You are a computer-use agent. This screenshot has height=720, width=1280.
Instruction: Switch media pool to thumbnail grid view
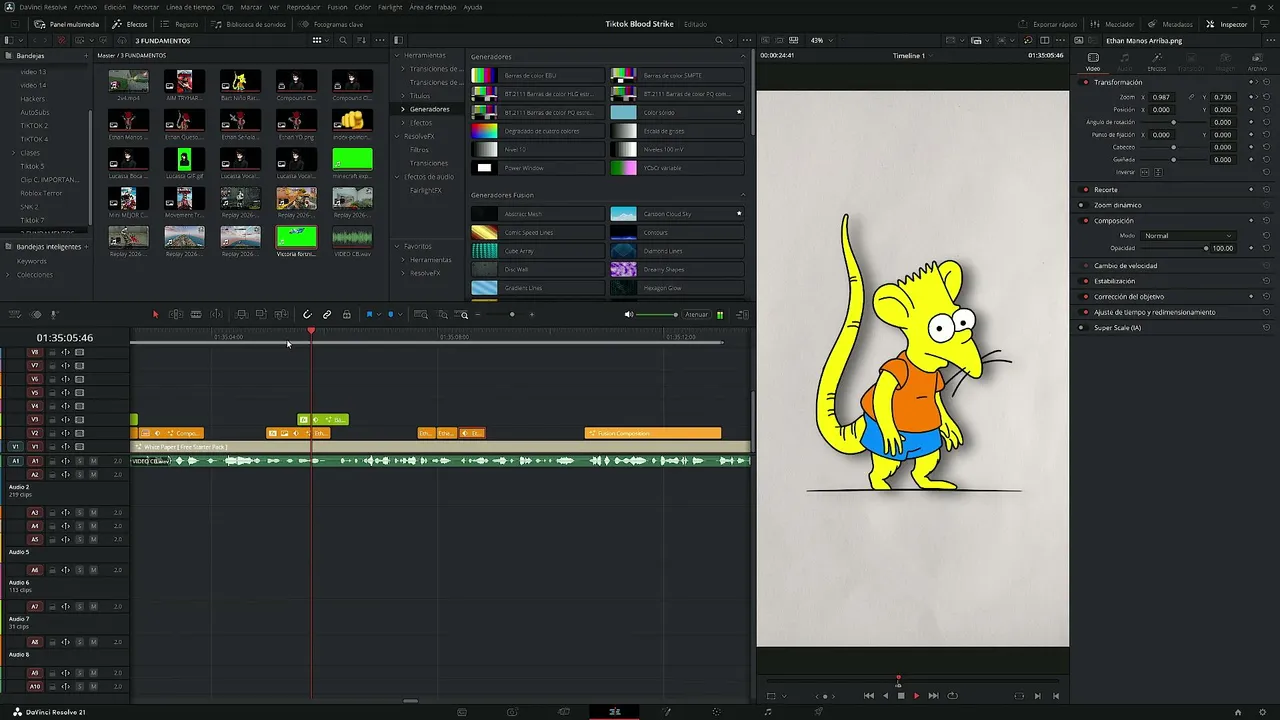point(317,40)
